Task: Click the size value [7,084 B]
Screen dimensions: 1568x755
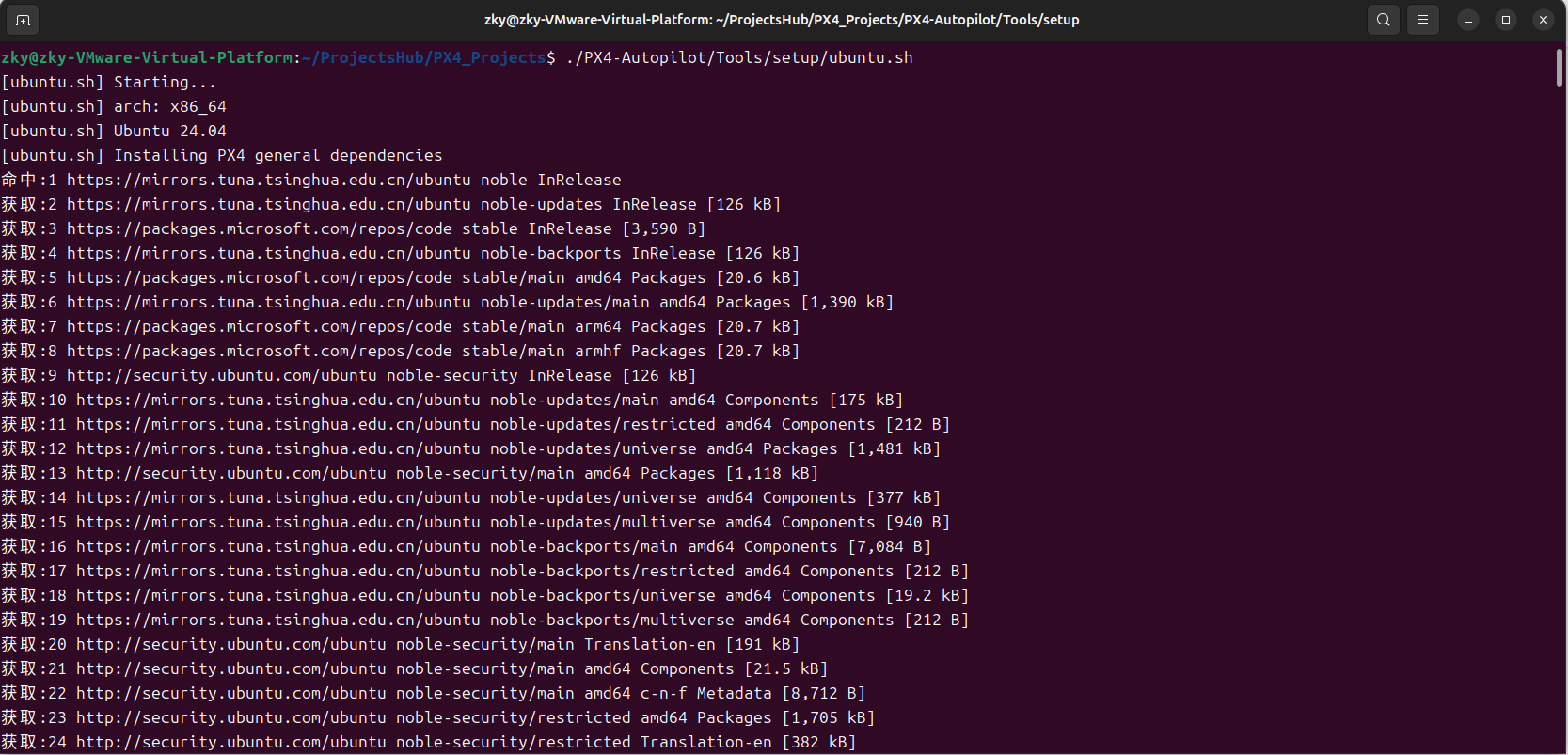Action: (890, 546)
